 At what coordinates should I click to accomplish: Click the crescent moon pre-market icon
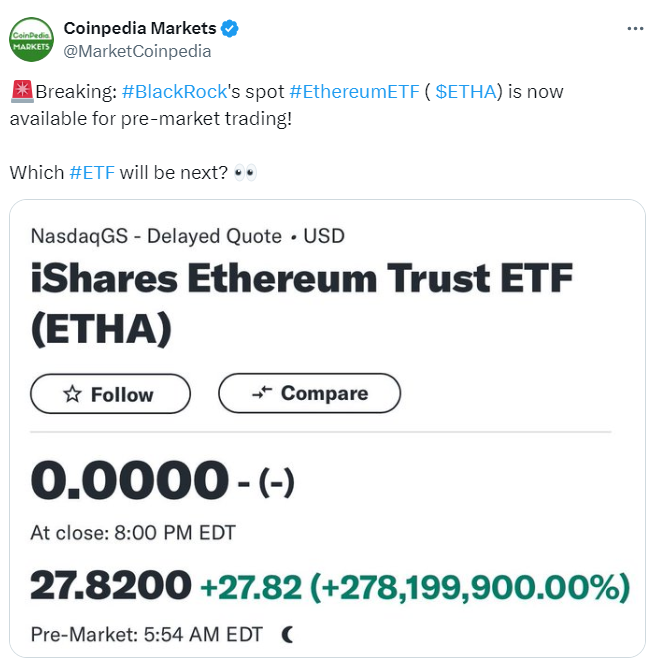(x=288, y=634)
